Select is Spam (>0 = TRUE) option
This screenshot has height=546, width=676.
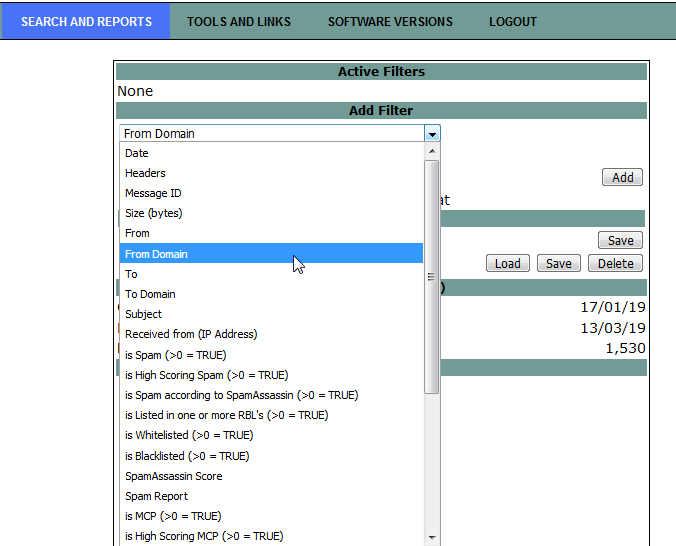point(272,355)
